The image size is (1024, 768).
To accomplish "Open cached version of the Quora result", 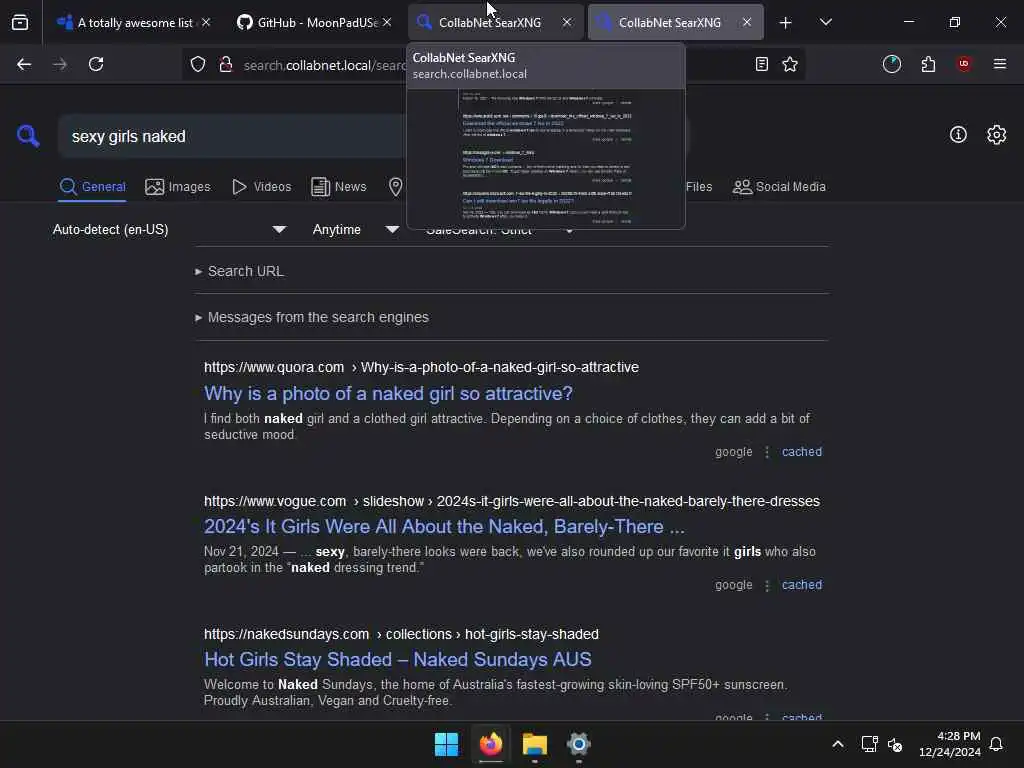I will [x=802, y=452].
